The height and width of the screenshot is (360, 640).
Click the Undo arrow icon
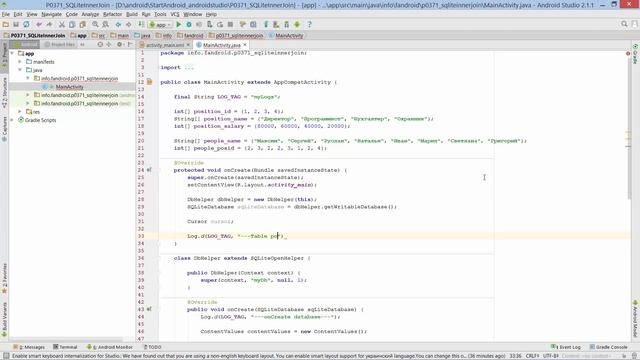point(39,24)
